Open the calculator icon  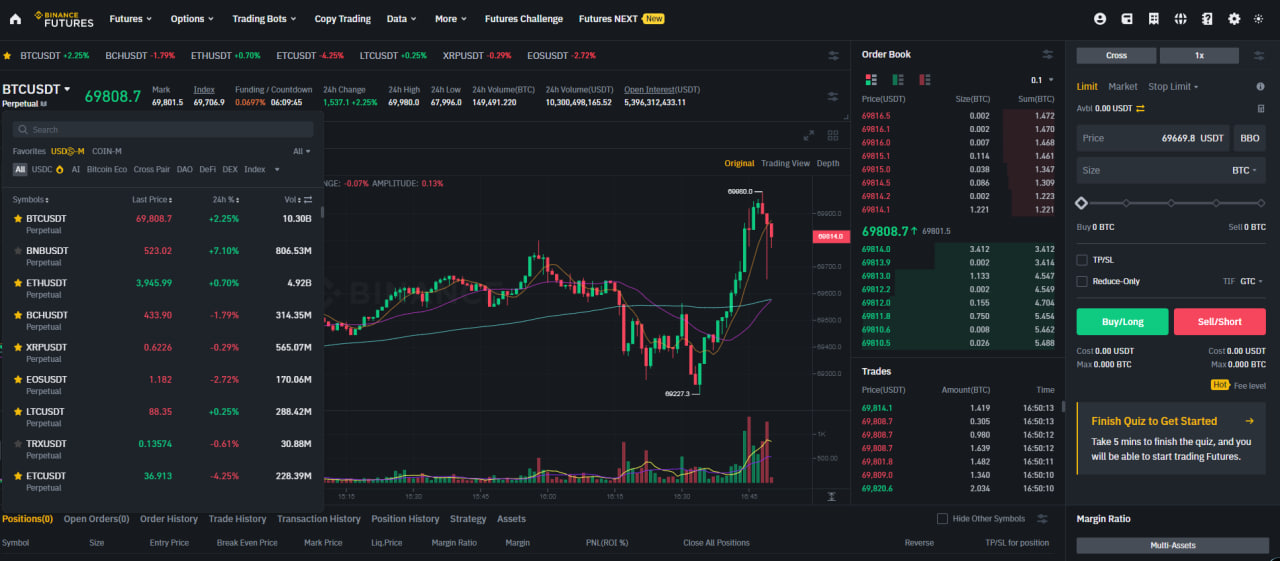[1261, 108]
